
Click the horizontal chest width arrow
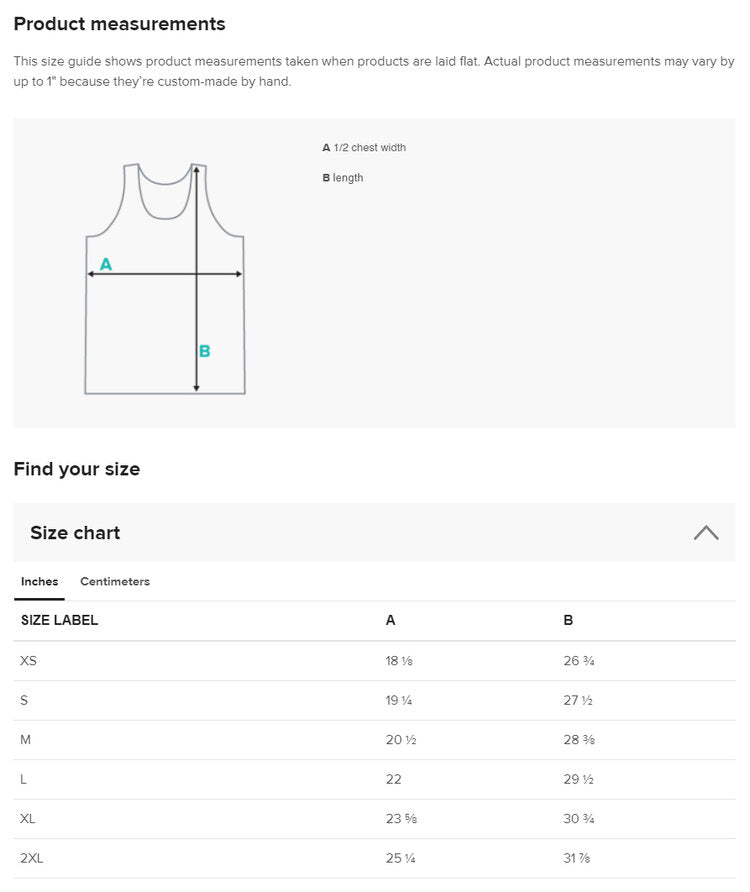tap(150, 273)
